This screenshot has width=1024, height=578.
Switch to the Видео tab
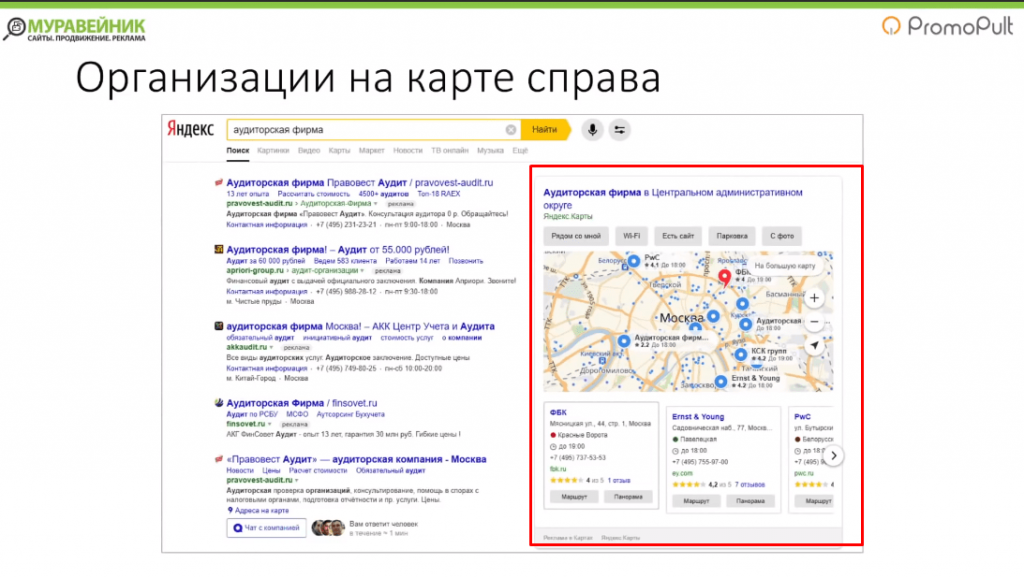[309, 151]
